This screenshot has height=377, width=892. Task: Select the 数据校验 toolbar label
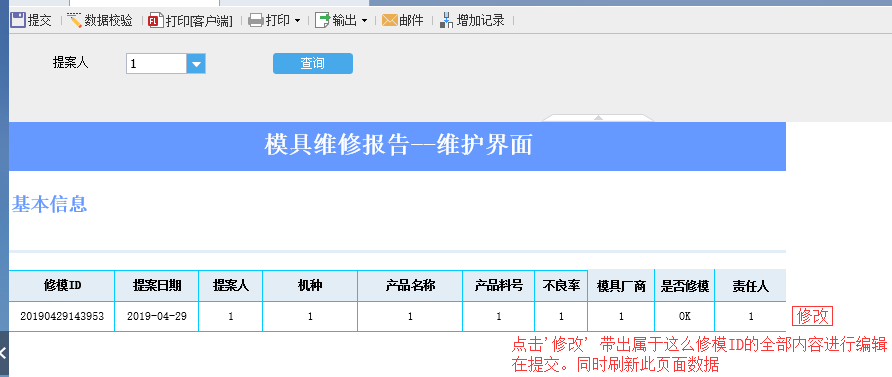(x=109, y=20)
